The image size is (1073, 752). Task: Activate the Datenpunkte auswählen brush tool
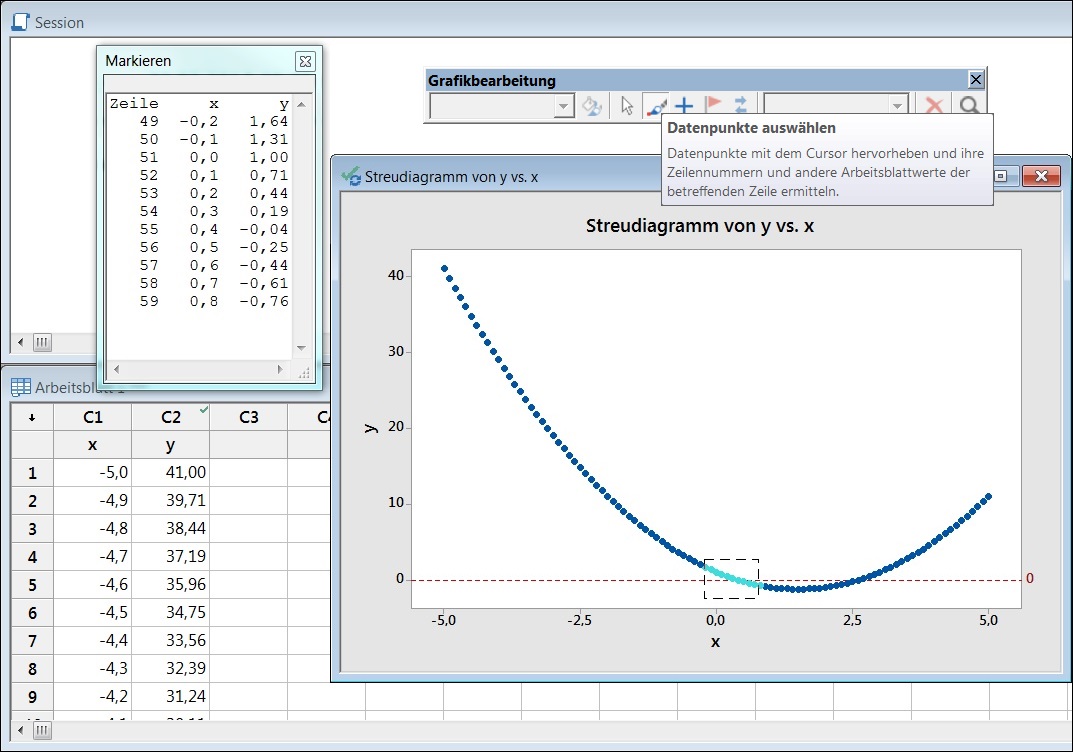tap(656, 106)
